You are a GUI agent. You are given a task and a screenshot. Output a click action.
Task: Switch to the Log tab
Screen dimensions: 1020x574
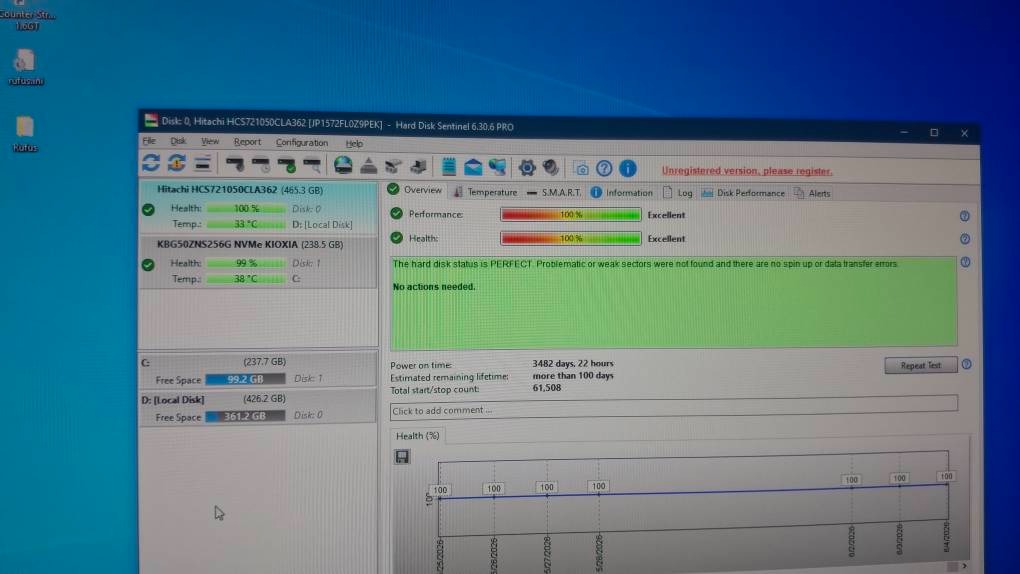[678, 193]
